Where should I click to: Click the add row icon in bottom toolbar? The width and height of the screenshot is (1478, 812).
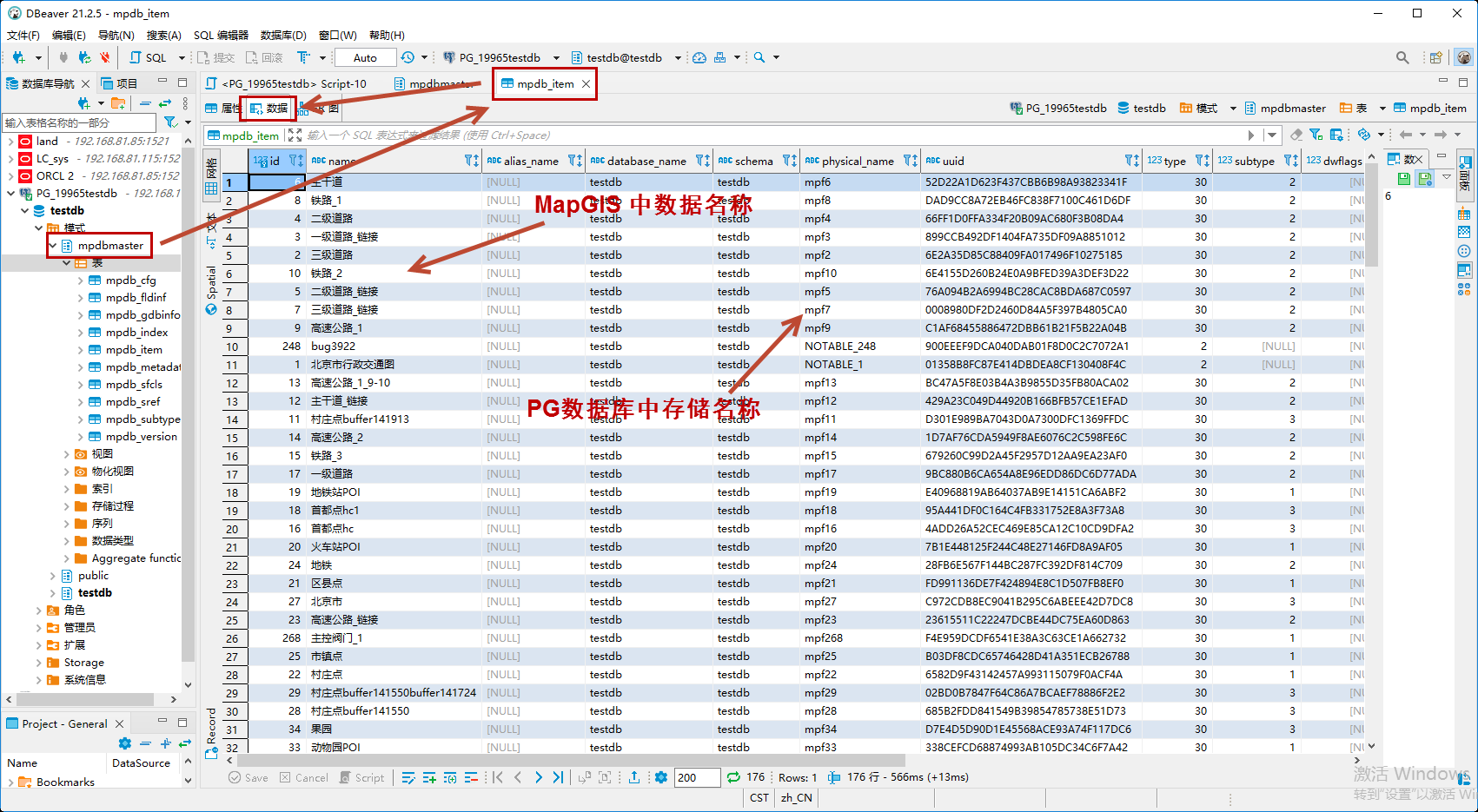[x=429, y=777]
